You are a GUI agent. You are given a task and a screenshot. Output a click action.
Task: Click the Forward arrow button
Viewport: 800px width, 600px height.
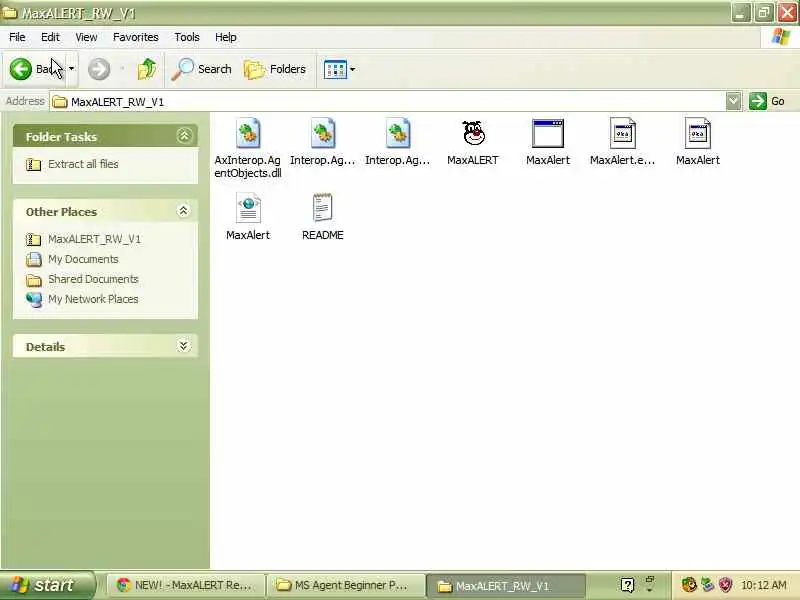tap(99, 69)
